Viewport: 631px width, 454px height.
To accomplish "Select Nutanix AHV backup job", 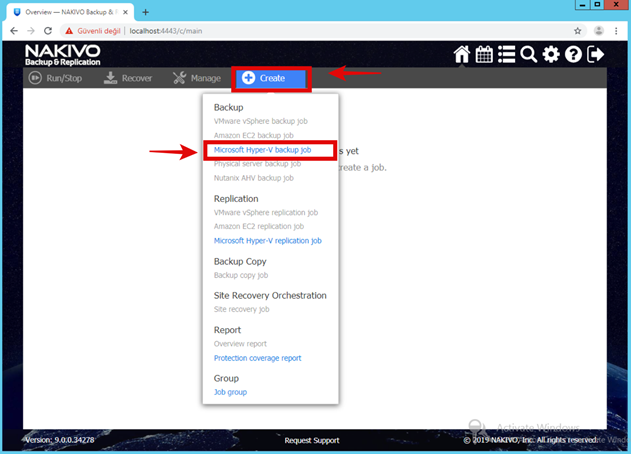I will coord(254,178).
